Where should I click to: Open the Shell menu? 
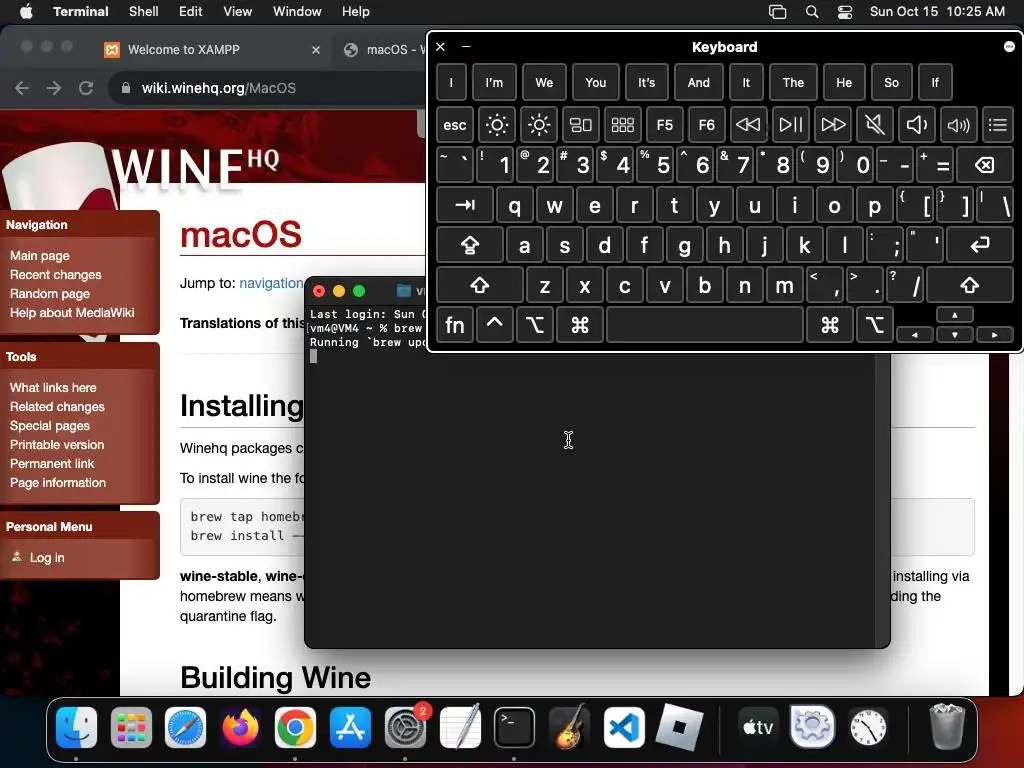click(143, 11)
